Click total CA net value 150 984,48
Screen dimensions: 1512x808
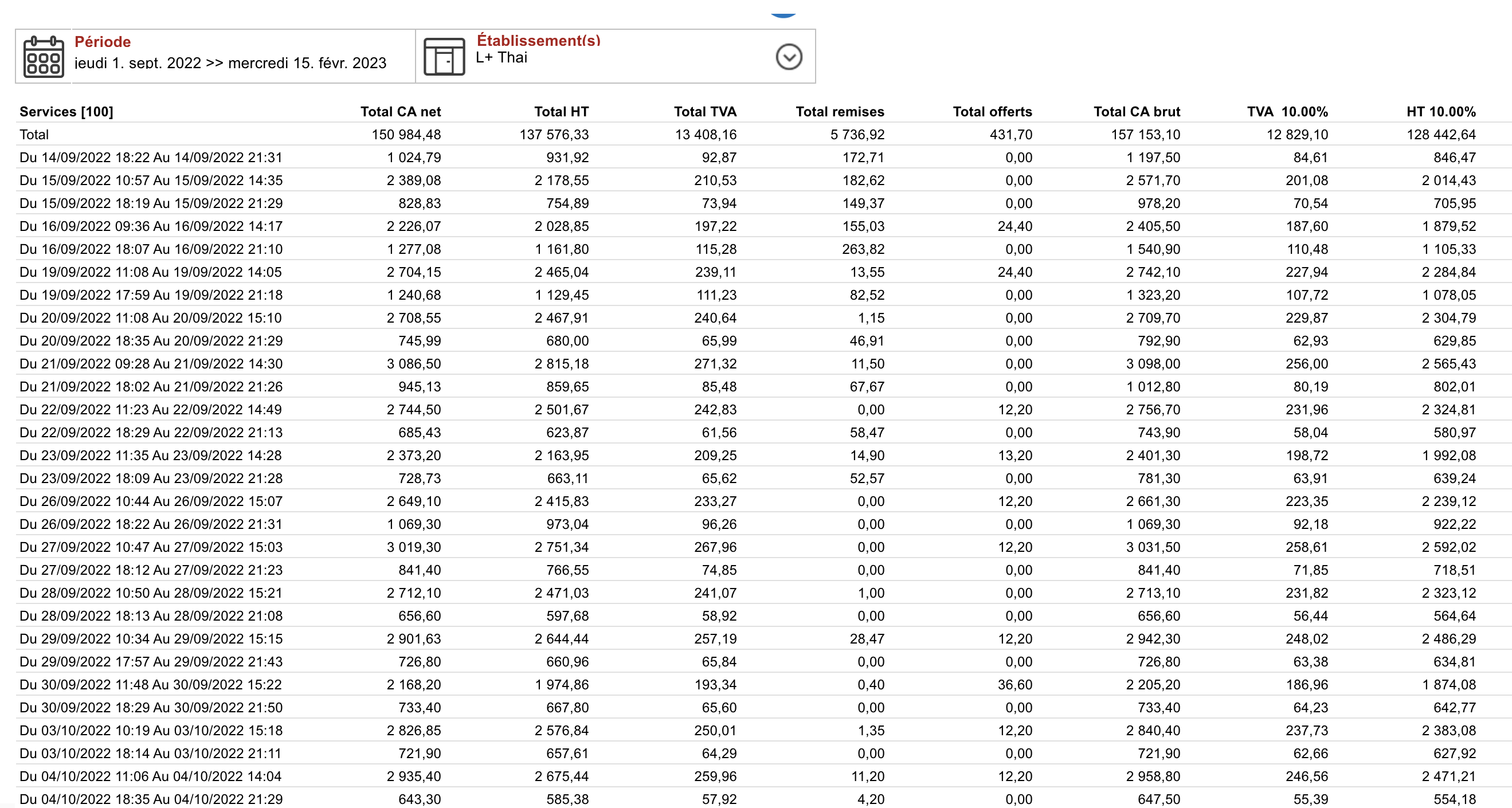pos(406,134)
